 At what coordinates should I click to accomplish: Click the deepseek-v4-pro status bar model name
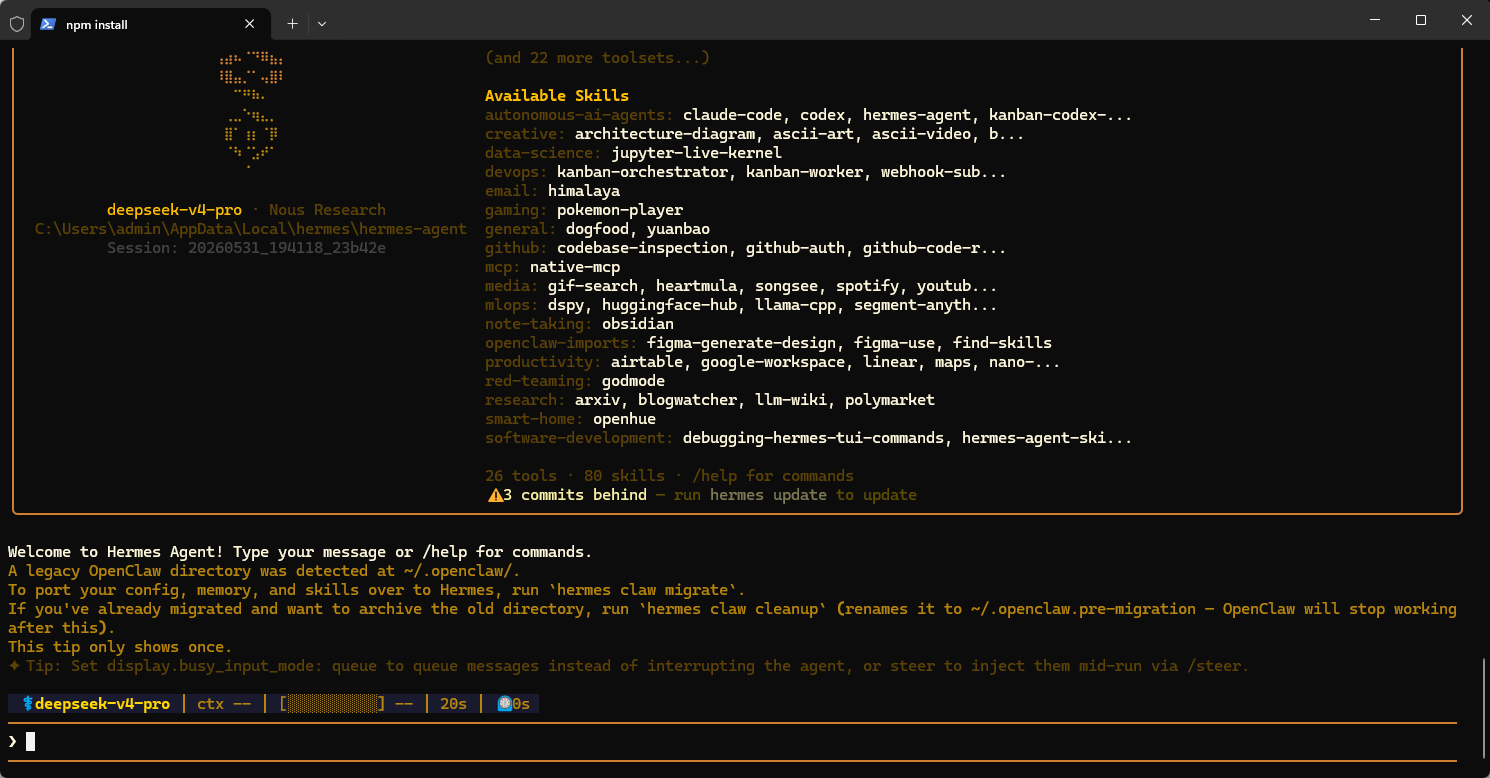[102, 704]
